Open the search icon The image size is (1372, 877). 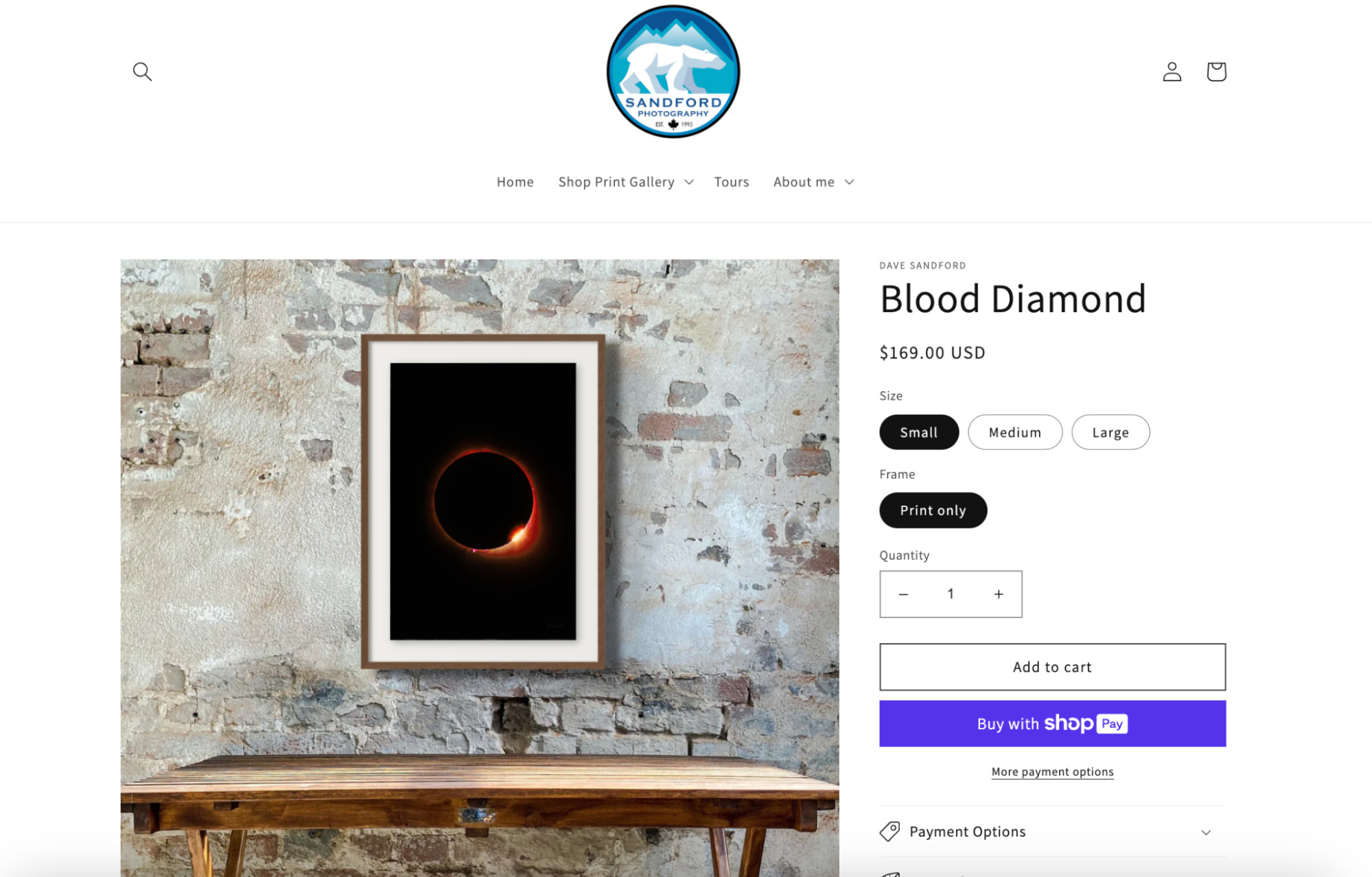[143, 71]
